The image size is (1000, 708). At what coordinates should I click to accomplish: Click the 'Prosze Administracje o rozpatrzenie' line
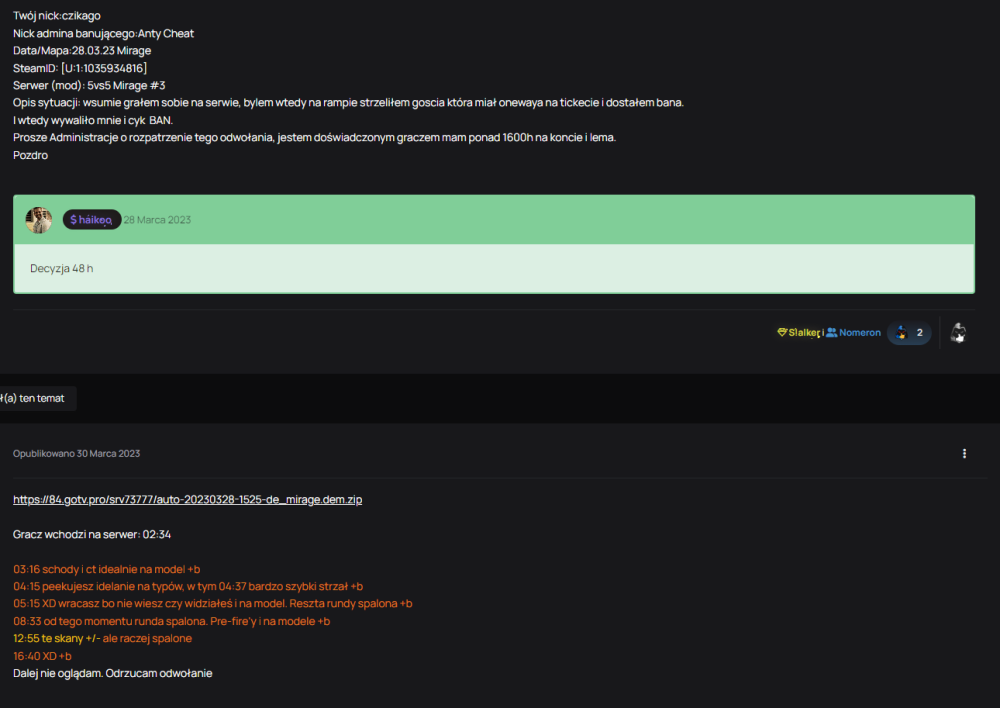[x=314, y=137]
